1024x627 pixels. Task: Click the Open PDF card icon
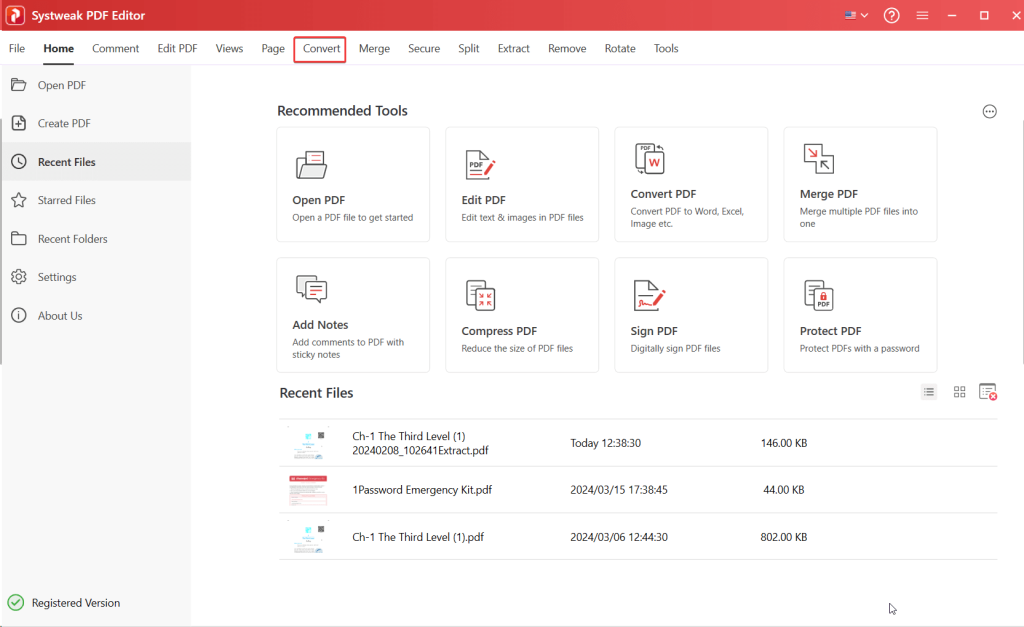click(312, 165)
